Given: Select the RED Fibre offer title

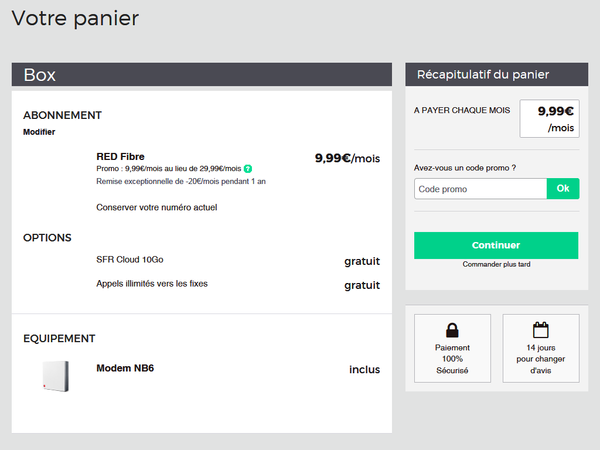Looking at the screenshot, I should click(x=120, y=156).
